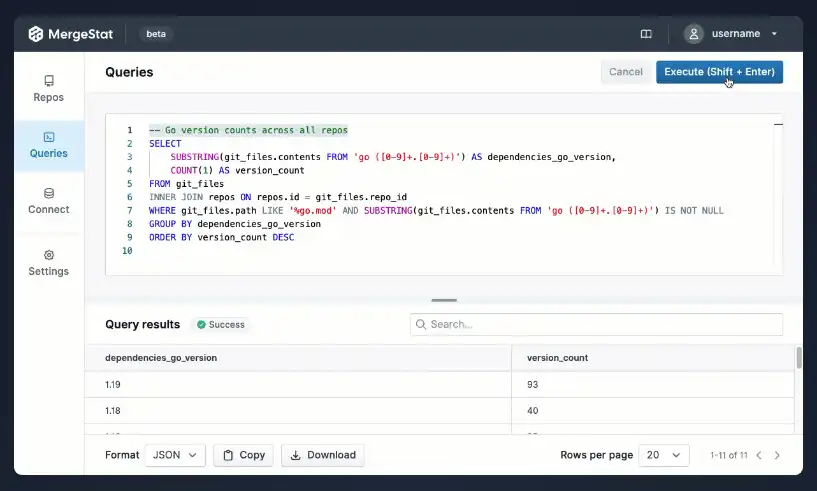
Task: Download the query results
Action: [323, 455]
